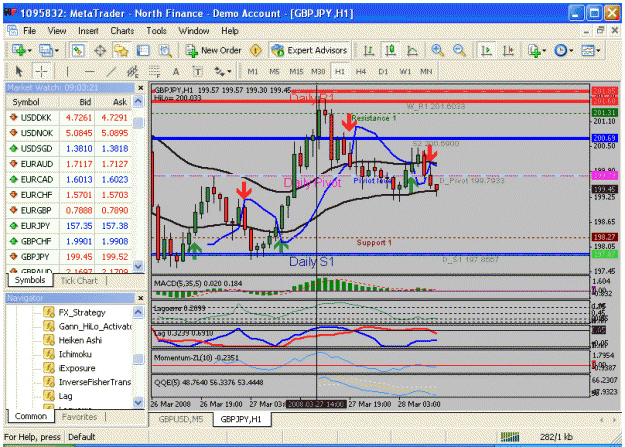
Task: Select the Text Label 'T' tool
Action: (x=197, y=72)
